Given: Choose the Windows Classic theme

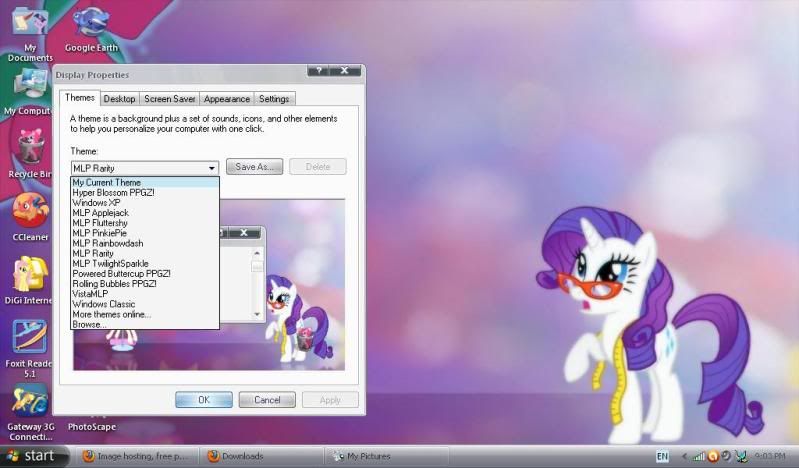Looking at the screenshot, I should (145, 304).
